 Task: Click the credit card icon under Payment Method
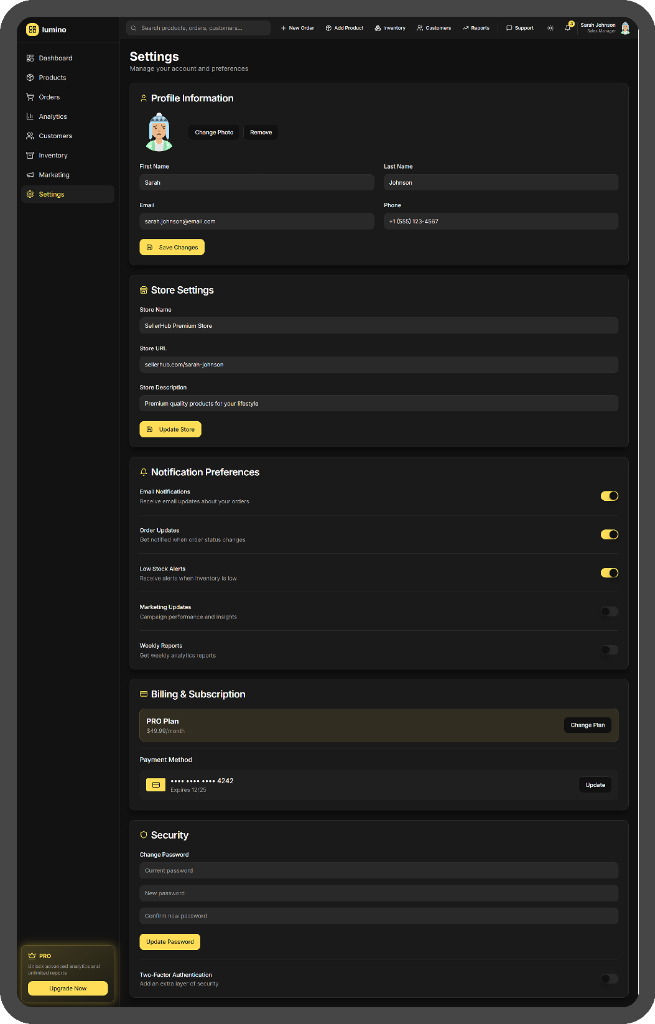point(155,785)
